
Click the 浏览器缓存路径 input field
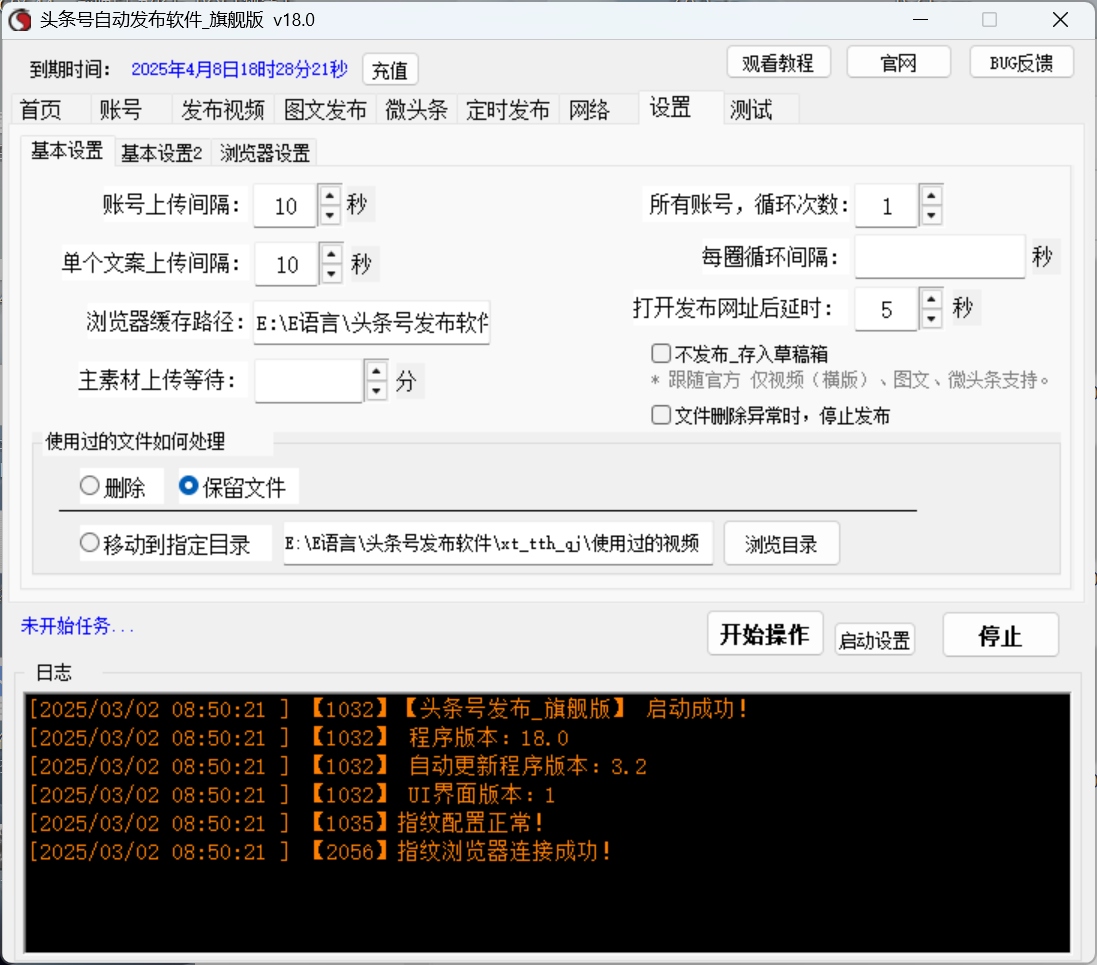(371, 323)
